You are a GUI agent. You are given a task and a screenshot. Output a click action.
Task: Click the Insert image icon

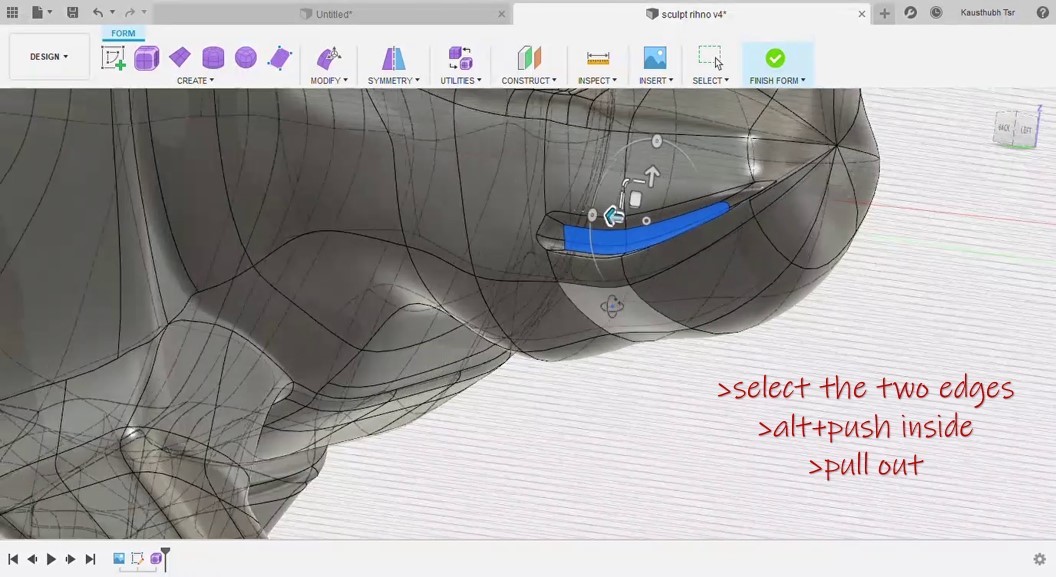click(655, 58)
